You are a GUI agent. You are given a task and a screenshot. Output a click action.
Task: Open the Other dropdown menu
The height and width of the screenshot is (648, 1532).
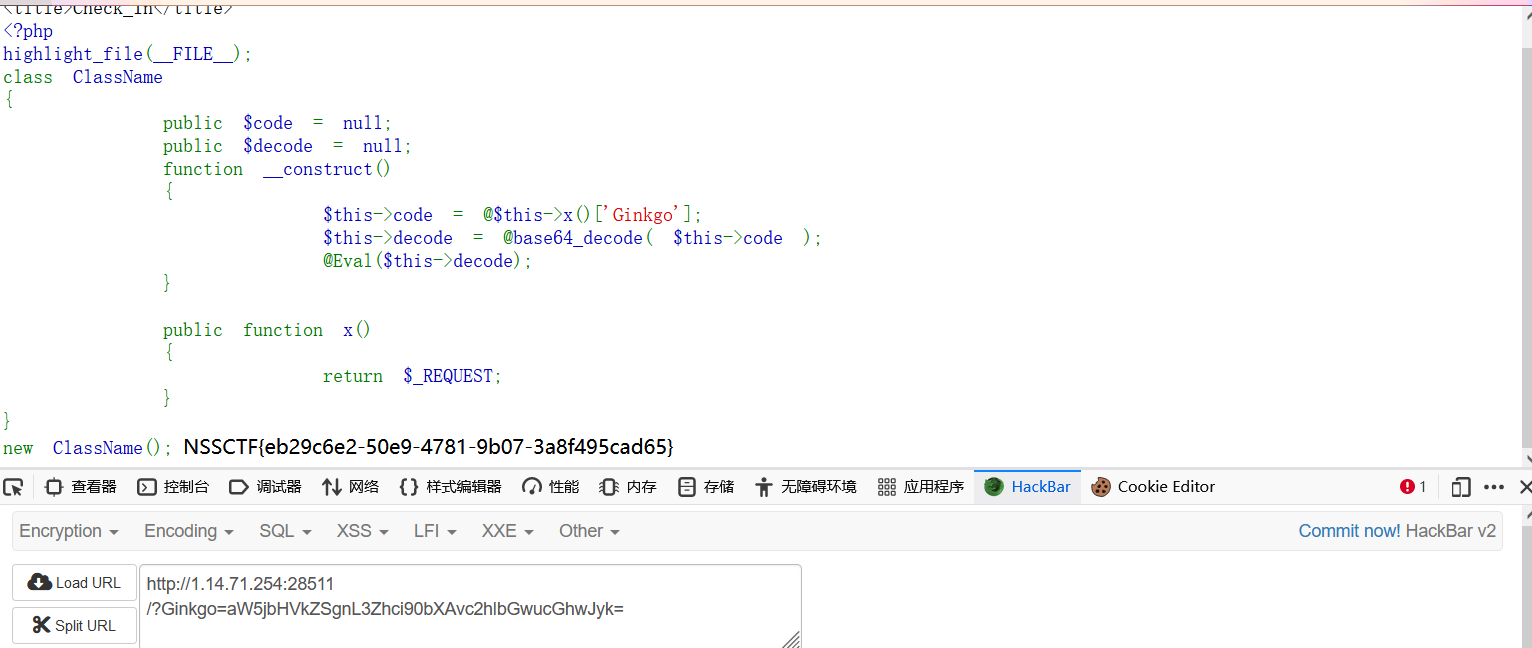click(x=589, y=531)
